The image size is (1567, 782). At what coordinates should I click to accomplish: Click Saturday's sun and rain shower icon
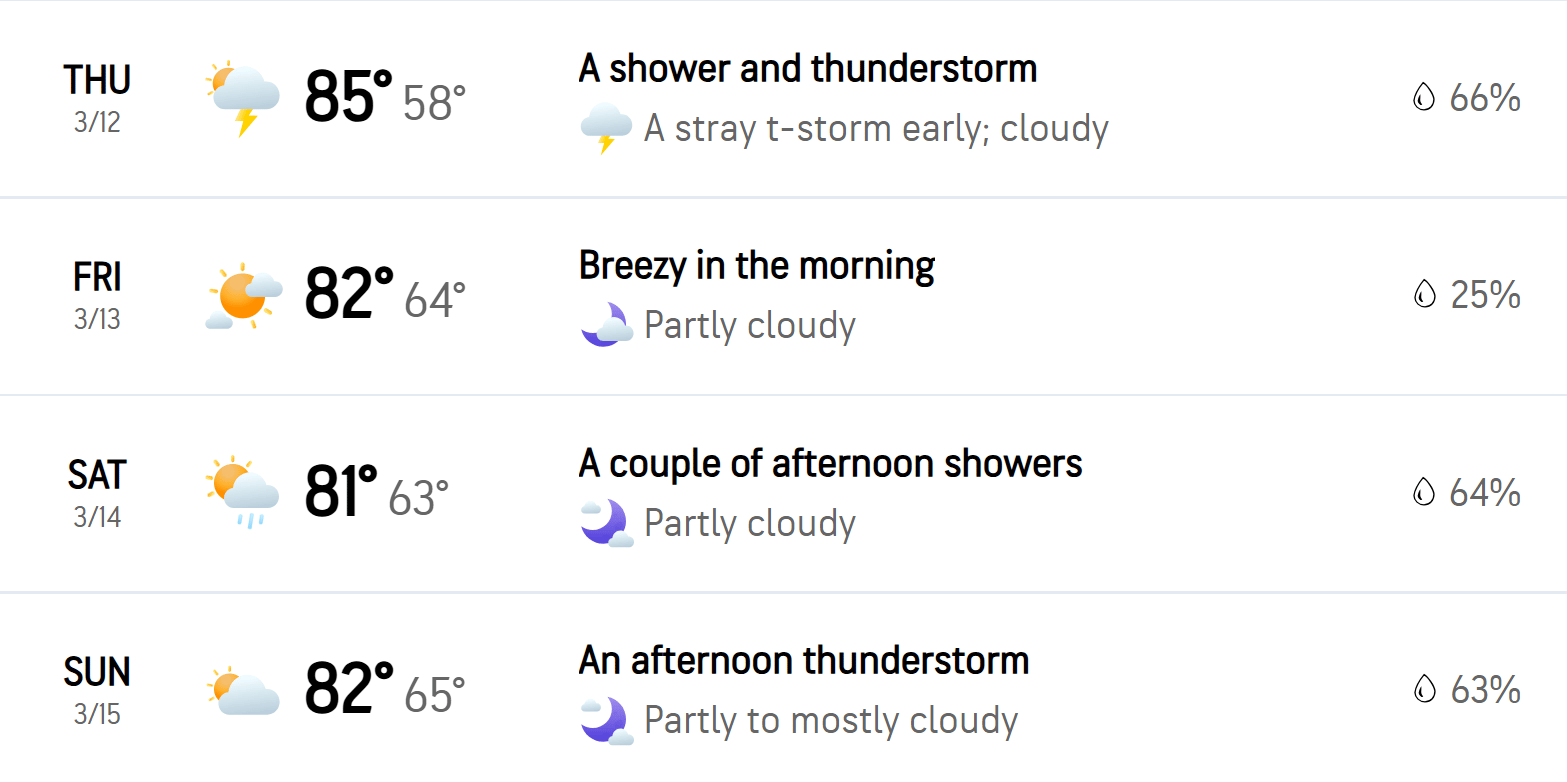click(x=243, y=492)
